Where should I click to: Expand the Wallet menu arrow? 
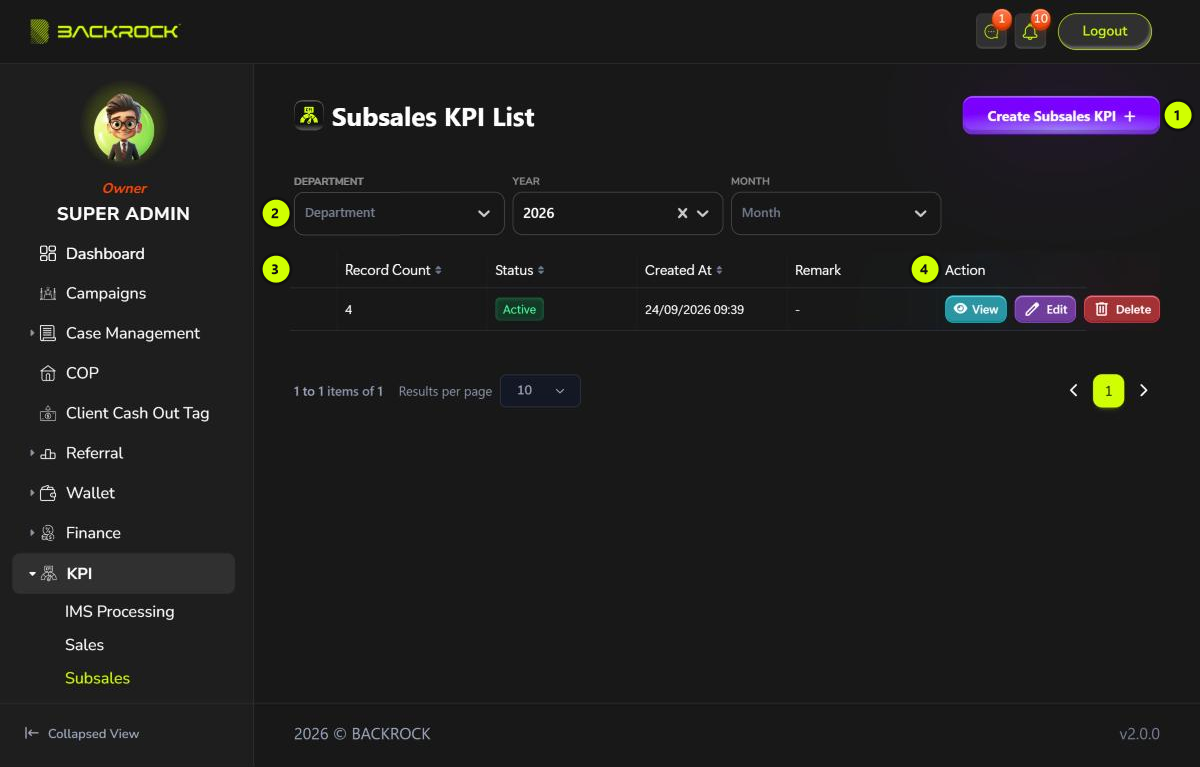click(x=32, y=493)
